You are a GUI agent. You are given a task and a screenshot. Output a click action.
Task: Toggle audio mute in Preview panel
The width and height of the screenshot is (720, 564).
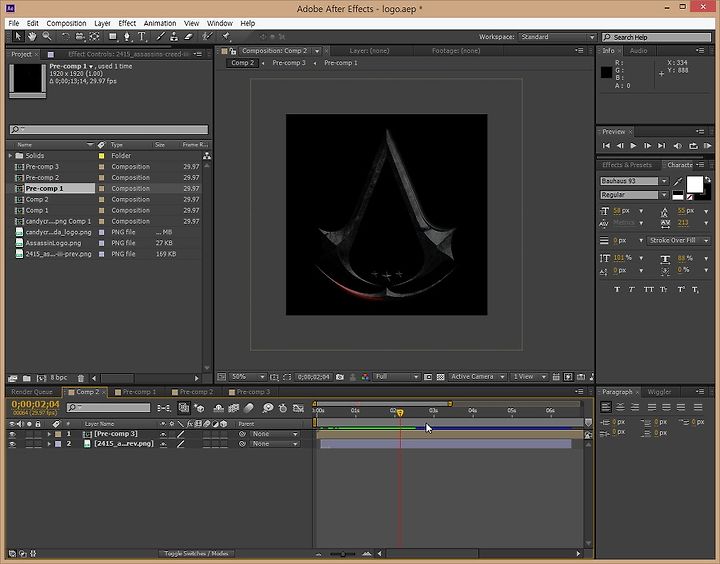coord(677,146)
